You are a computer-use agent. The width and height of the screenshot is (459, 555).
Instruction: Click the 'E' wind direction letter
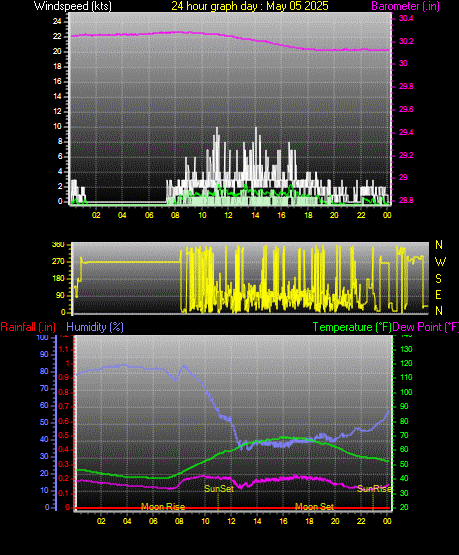[x=438, y=295]
